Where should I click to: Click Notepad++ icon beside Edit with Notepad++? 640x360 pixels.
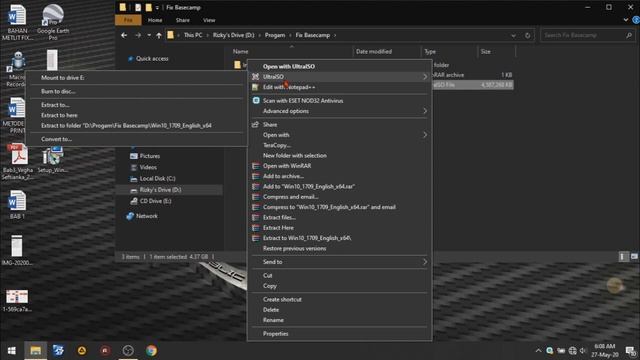point(256,87)
